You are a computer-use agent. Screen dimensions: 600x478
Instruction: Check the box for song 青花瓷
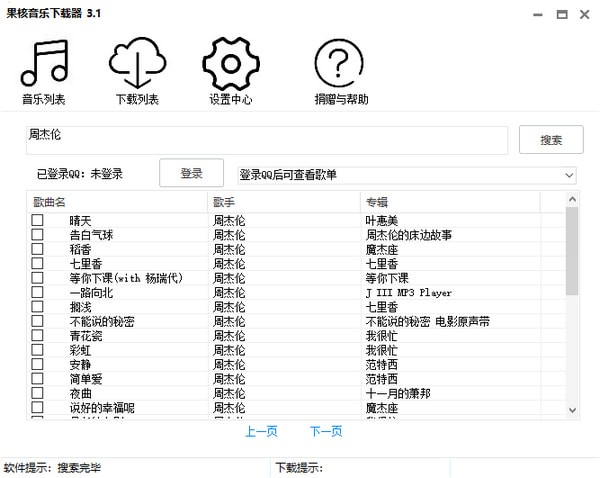[x=37, y=336]
